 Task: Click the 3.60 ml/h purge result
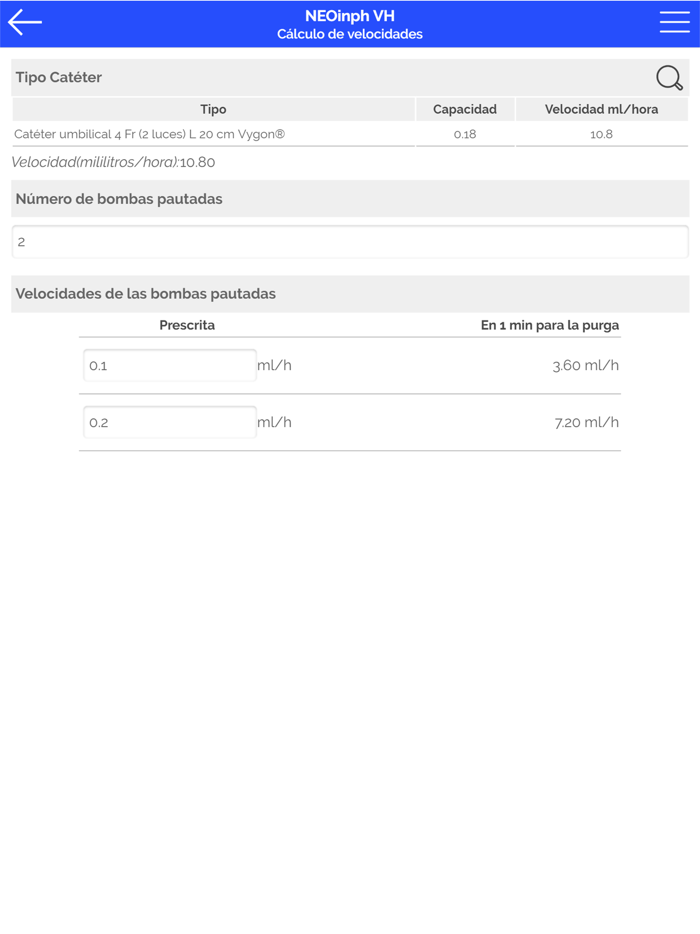pos(585,366)
